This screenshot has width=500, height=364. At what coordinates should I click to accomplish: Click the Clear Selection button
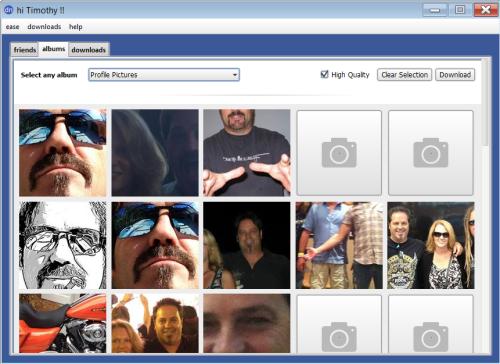(404, 75)
